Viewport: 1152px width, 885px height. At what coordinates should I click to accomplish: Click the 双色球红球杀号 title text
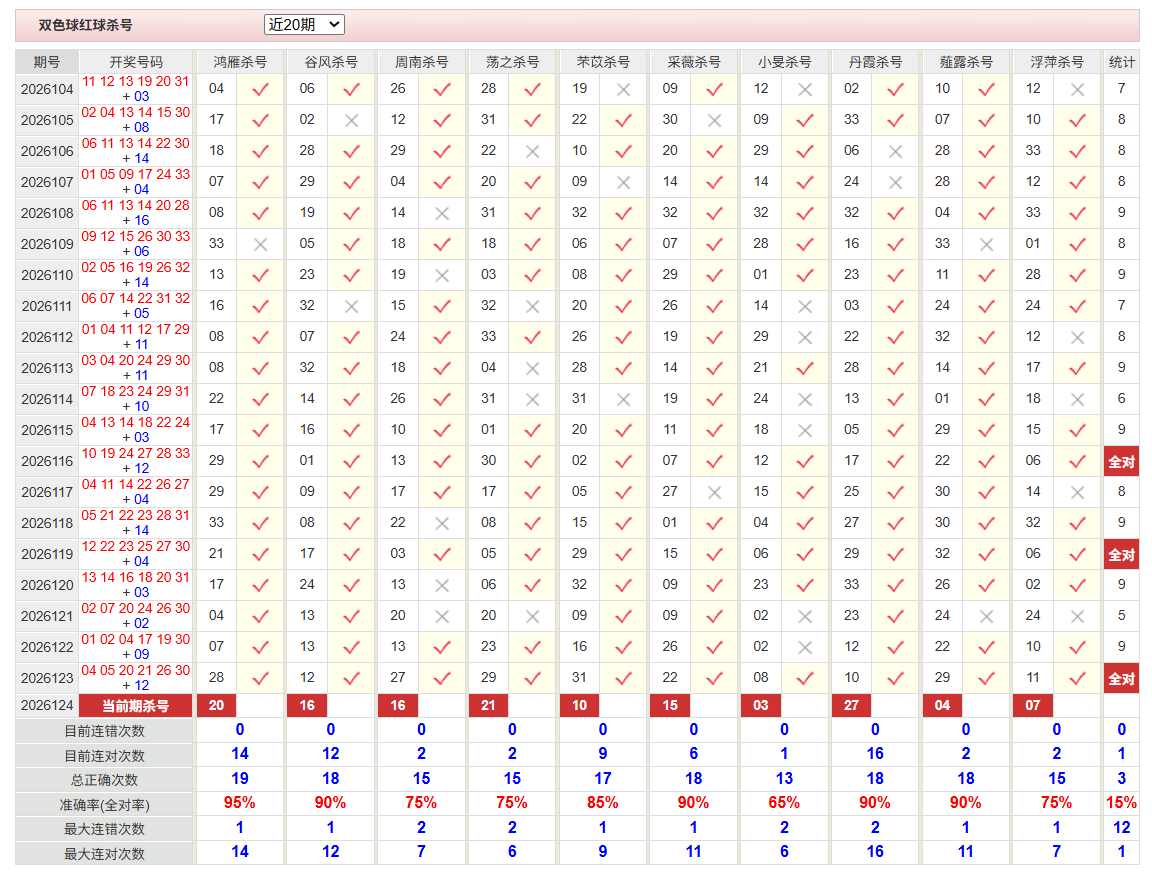85,25
